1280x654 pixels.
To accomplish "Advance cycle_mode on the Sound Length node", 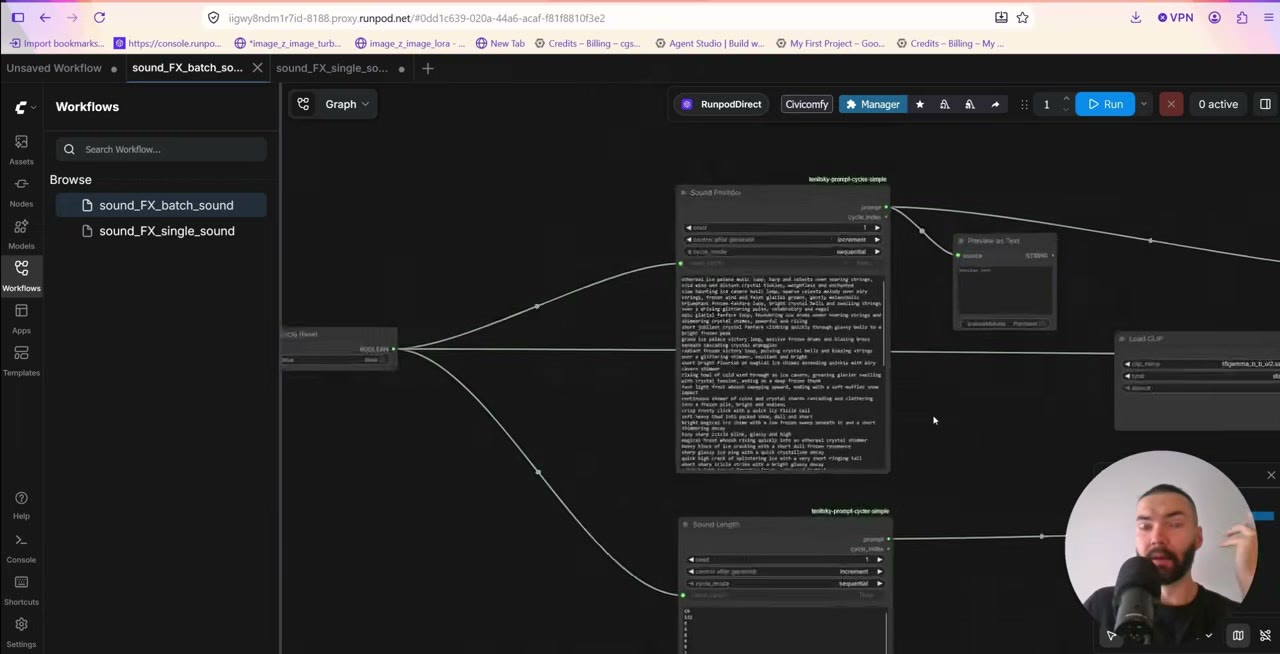I will tap(878, 583).
